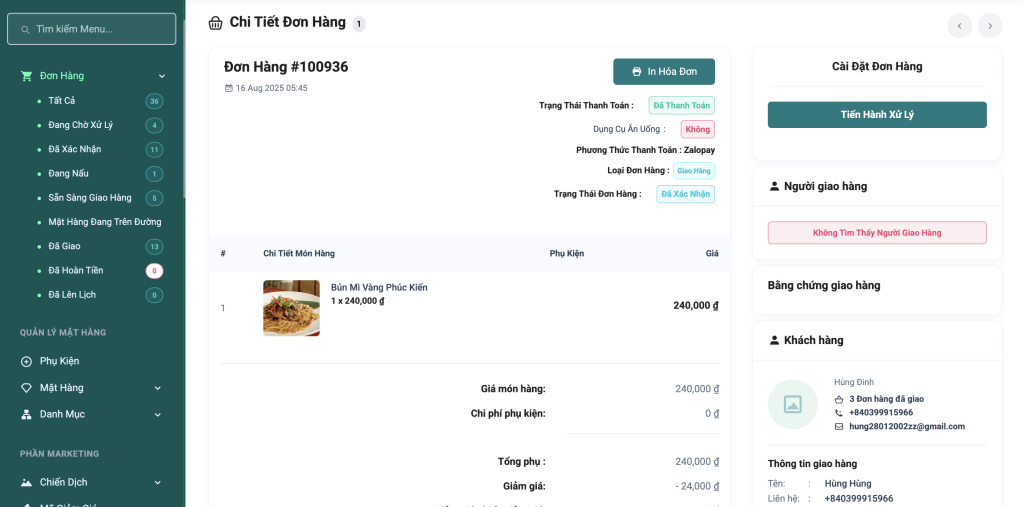Go to next order arrow
1024x507 pixels.
coord(990,26)
